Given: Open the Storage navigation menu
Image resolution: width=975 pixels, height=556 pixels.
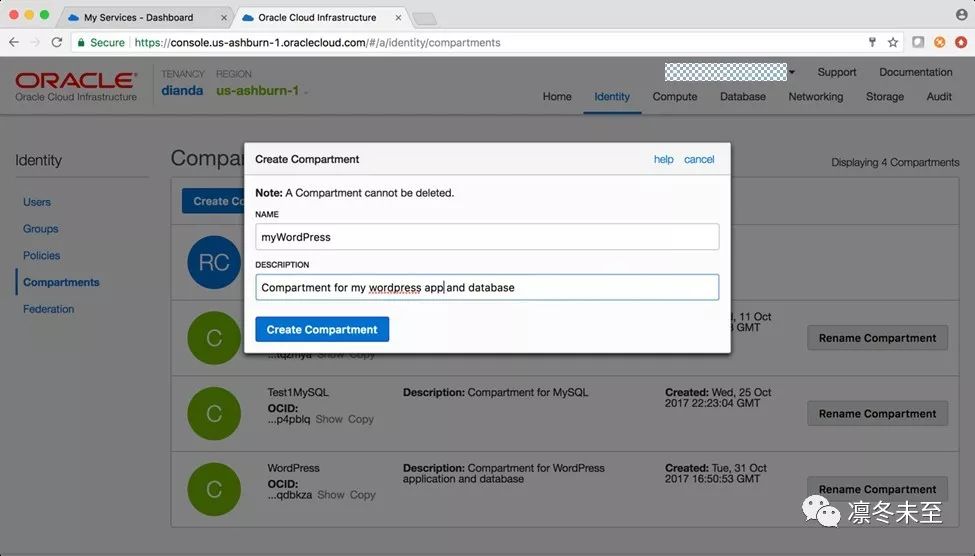Looking at the screenshot, I should click(x=885, y=96).
